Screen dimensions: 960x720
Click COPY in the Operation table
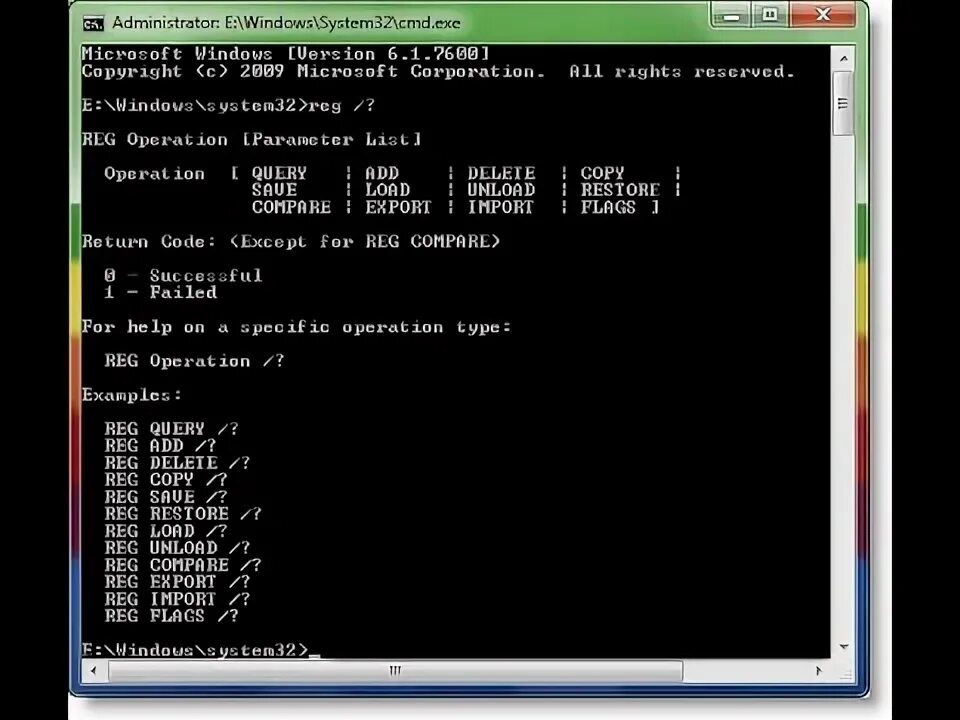(x=602, y=173)
